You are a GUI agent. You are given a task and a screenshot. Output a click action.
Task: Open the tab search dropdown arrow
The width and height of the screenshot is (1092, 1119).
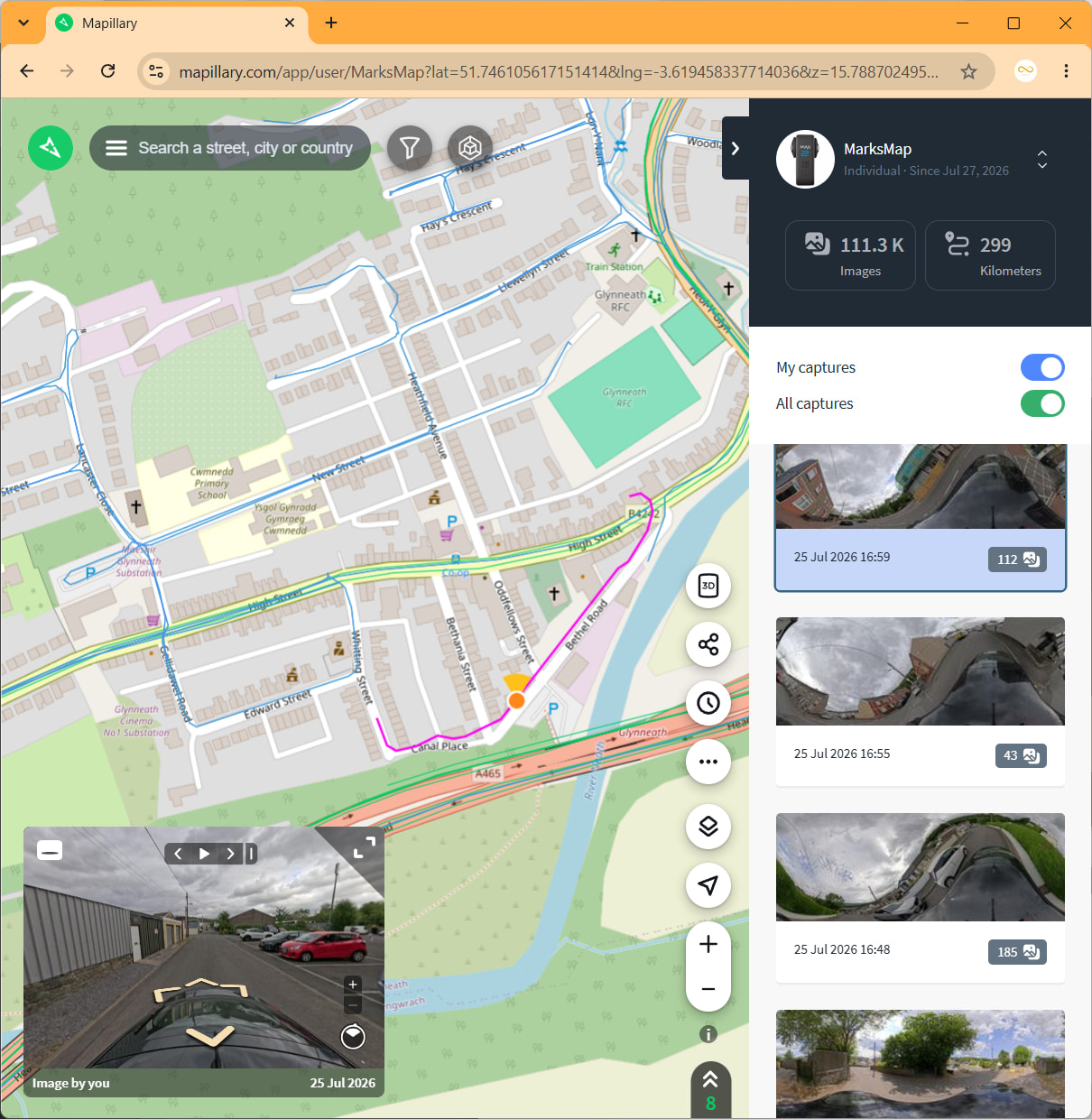click(23, 23)
